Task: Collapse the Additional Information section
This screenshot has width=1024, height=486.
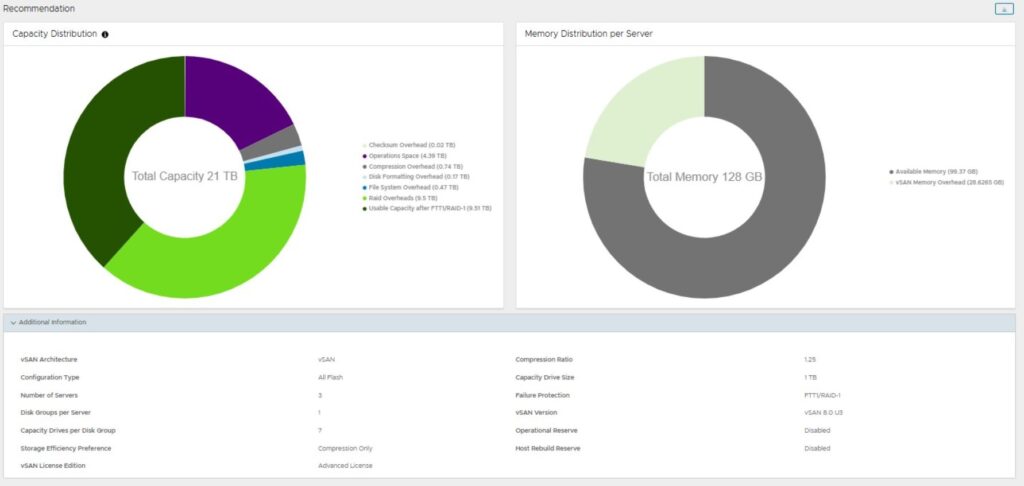Action: [13, 322]
